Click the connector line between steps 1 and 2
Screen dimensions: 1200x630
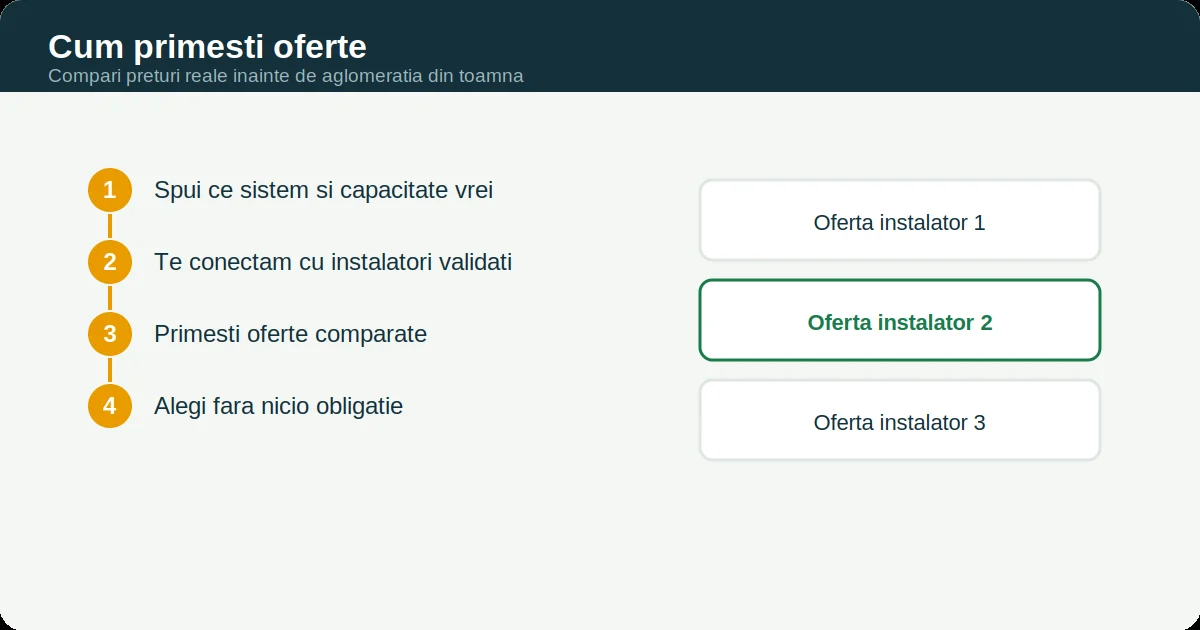[x=110, y=226]
